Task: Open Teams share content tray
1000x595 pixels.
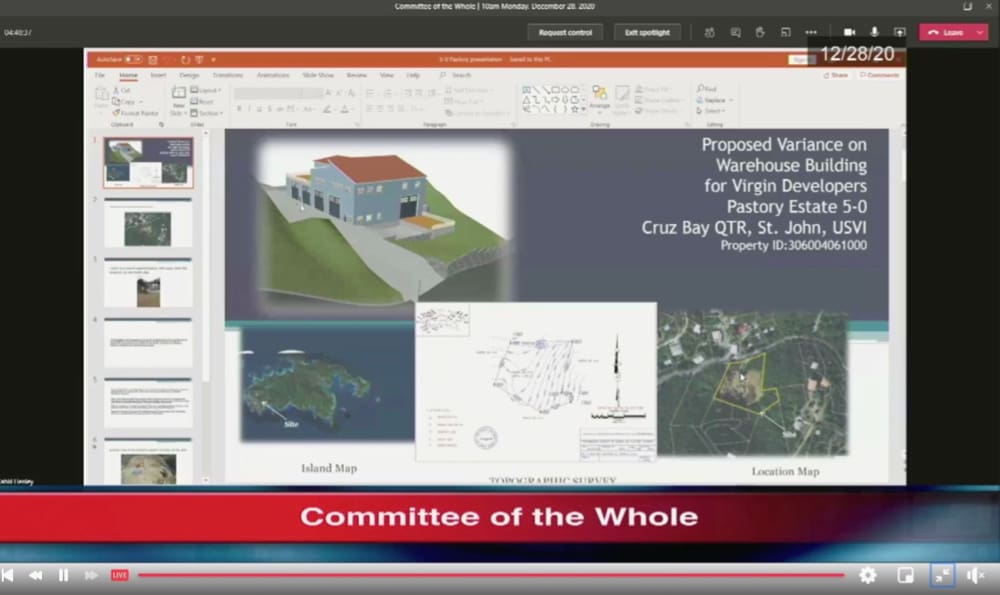Action: pyautogui.click(x=900, y=33)
